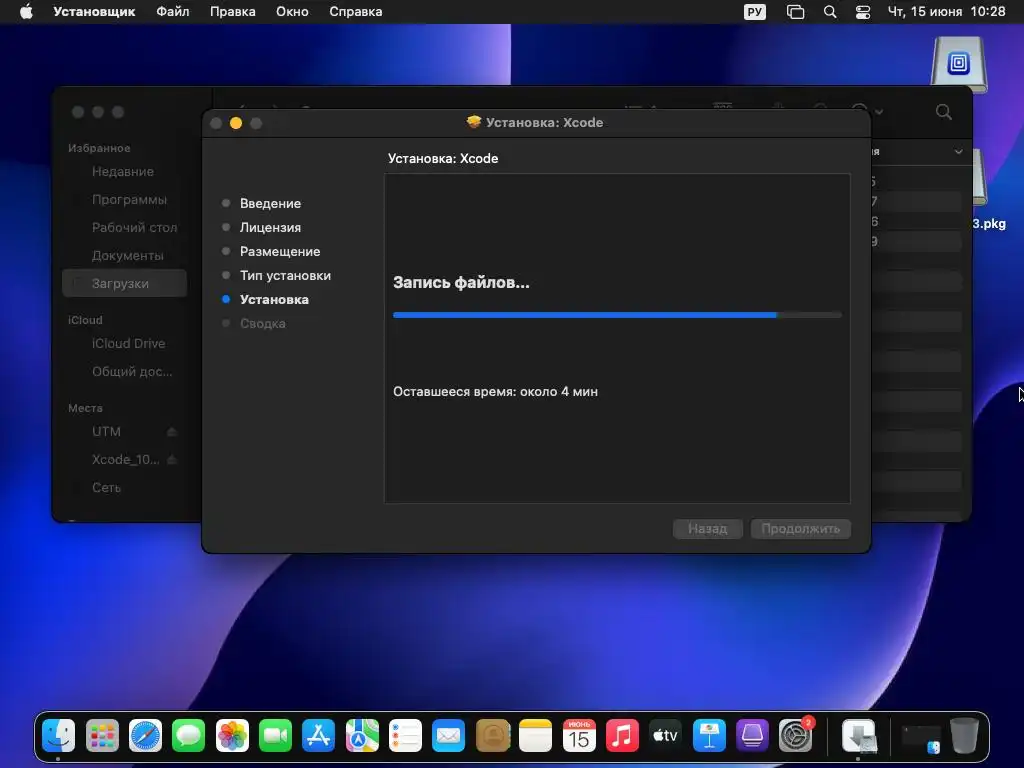Viewport: 1024px width, 768px height.
Task: Open Apple TV in the Dock
Action: point(665,736)
